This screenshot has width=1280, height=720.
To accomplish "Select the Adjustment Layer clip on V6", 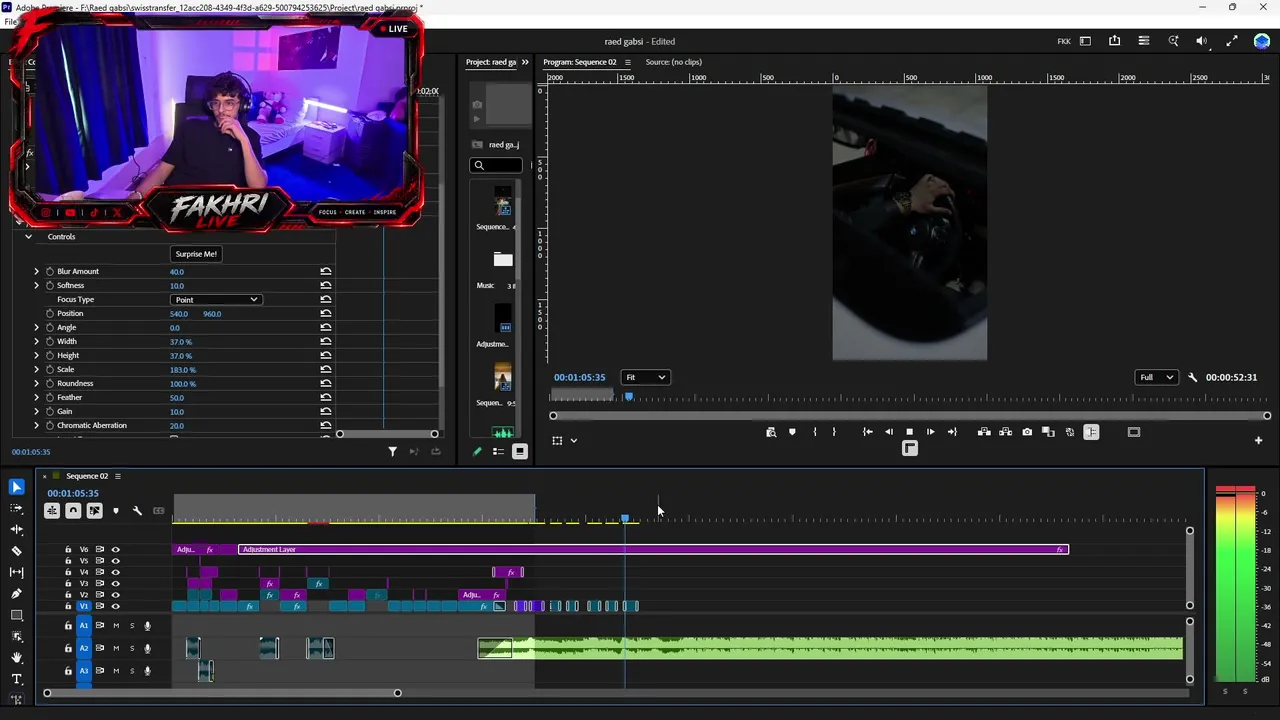I will click(x=653, y=549).
